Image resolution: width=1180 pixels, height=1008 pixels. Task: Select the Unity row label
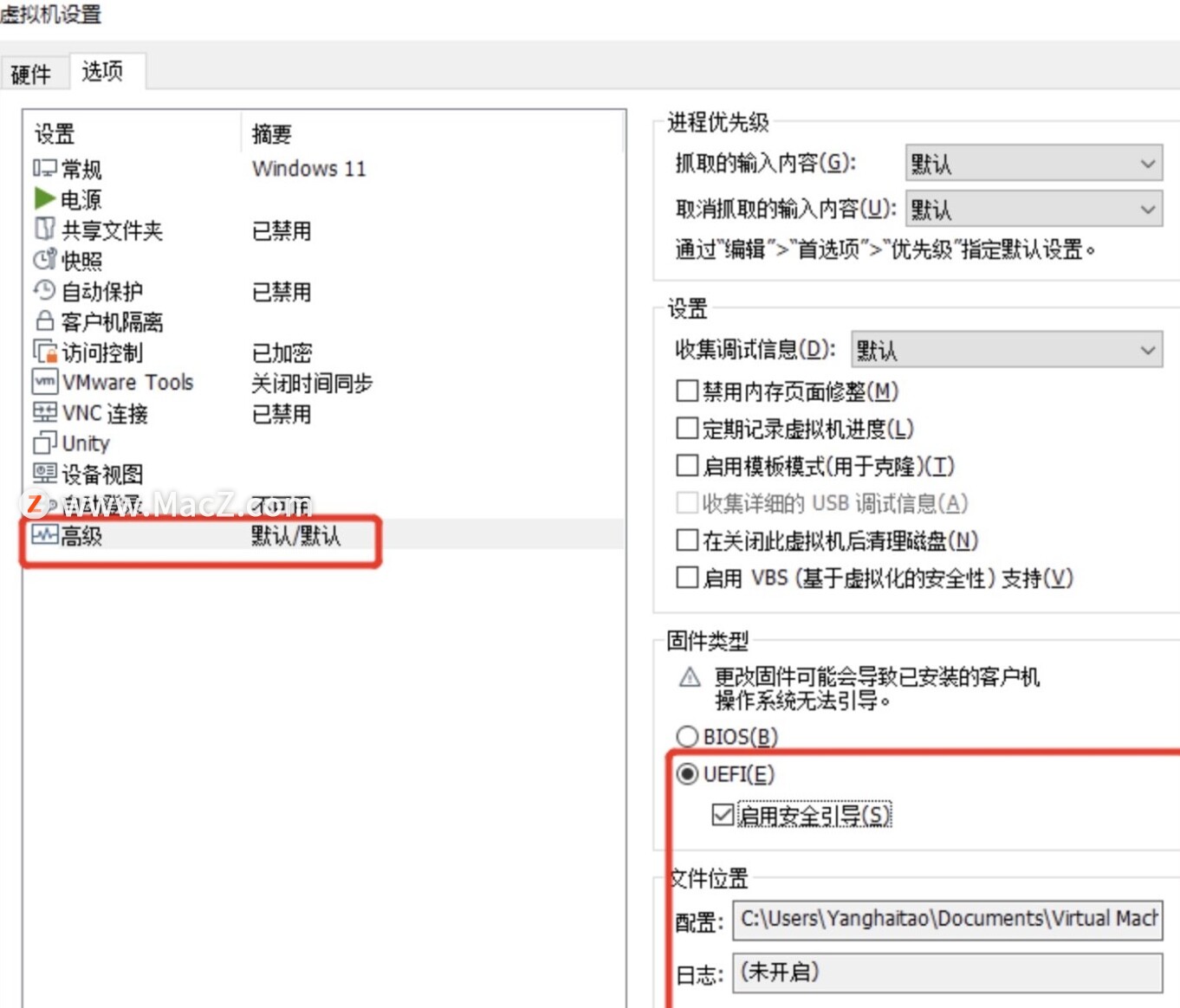pos(86,443)
